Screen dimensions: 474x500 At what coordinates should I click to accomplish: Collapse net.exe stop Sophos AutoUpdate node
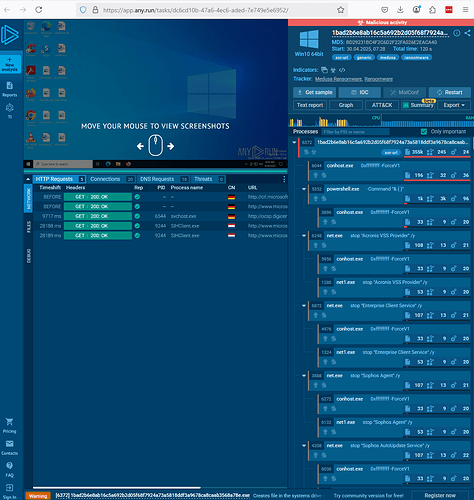[x=304, y=446]
